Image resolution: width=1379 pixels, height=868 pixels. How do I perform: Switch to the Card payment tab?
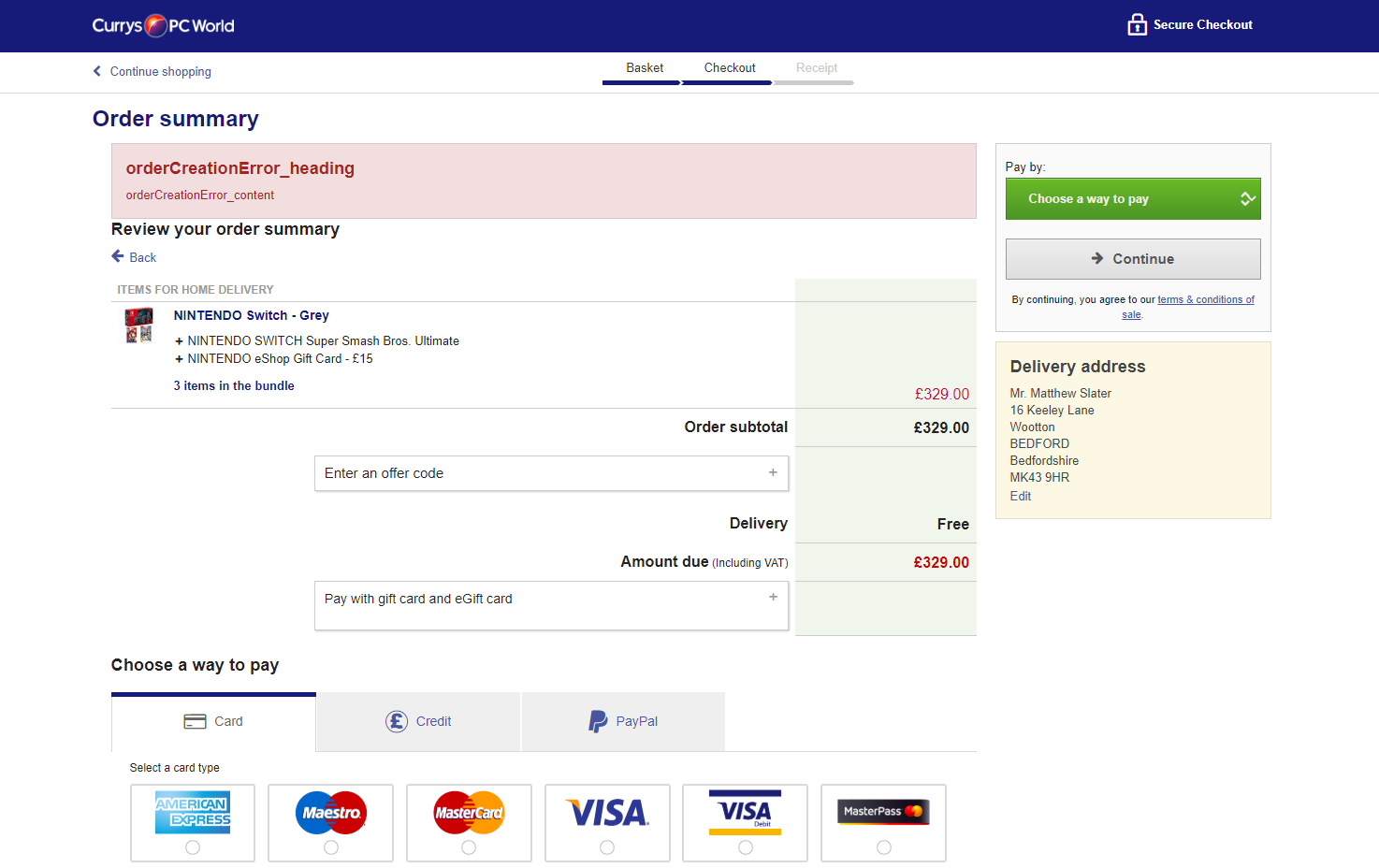(x=213, y=721)
